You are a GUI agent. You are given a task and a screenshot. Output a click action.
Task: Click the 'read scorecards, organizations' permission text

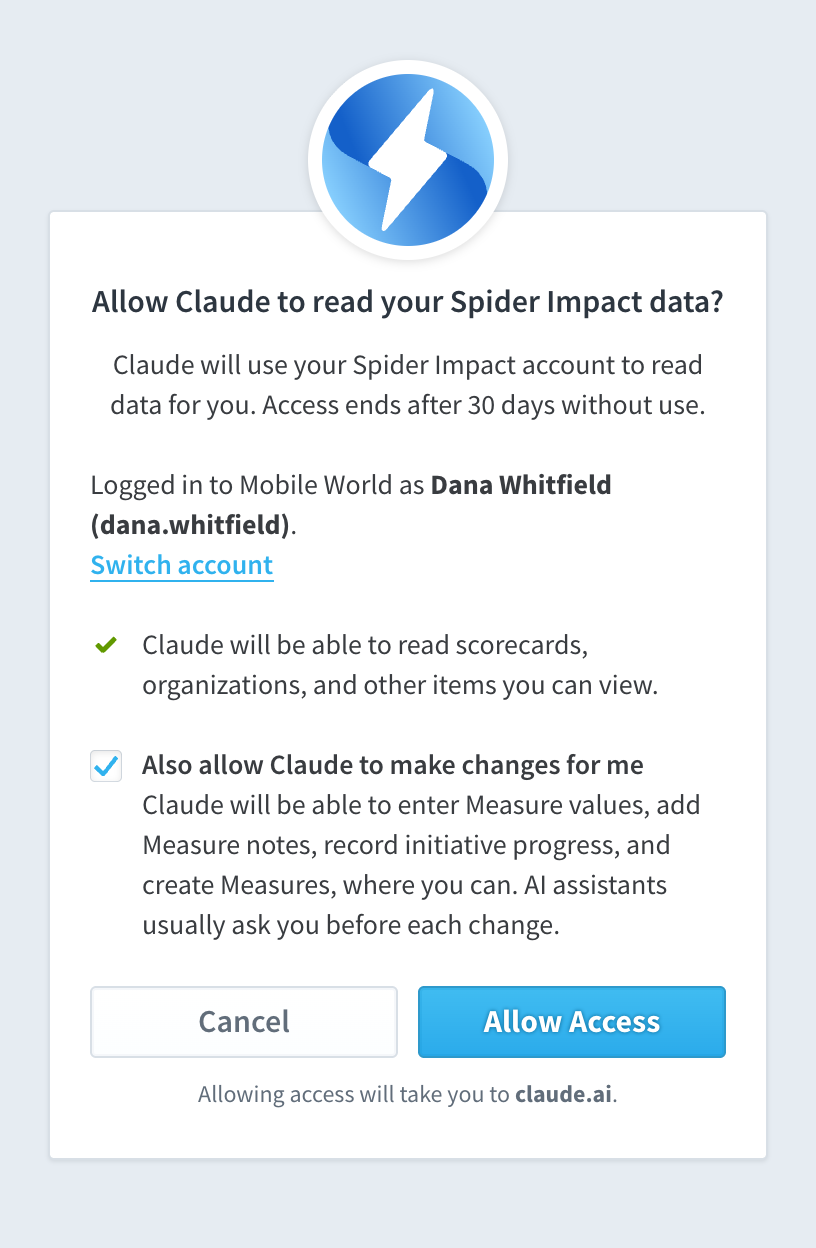click(401, 666)
